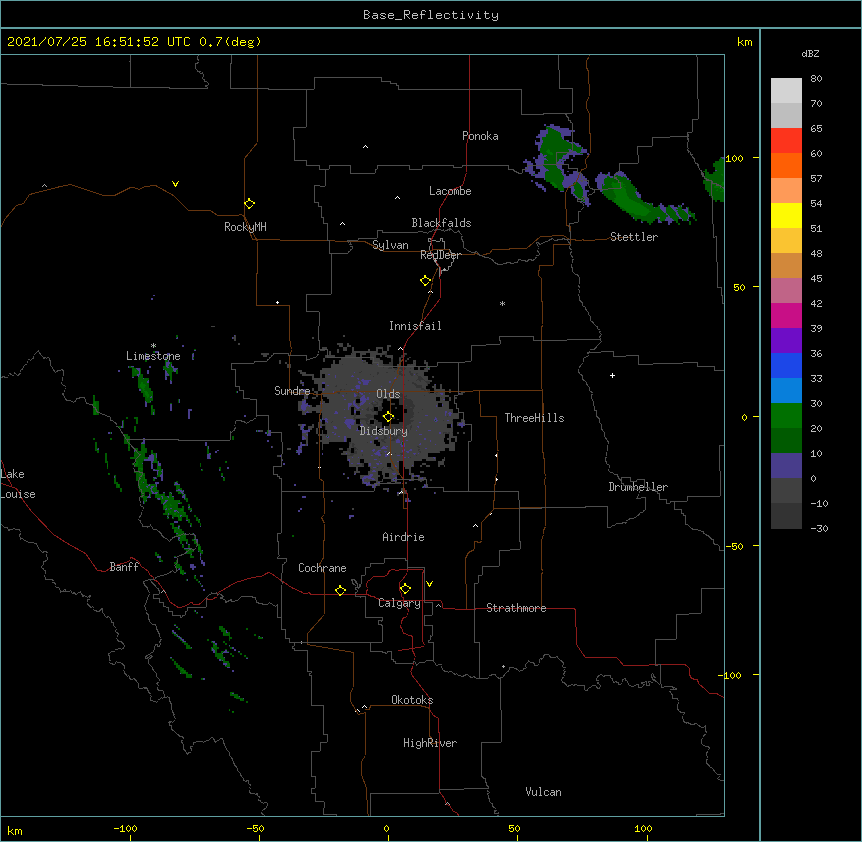Image resolution: width=862 pixels, height=842 pixels.
Task: Select the light orange 54-57 dBZ swatch
Action: tap(786, 191)
